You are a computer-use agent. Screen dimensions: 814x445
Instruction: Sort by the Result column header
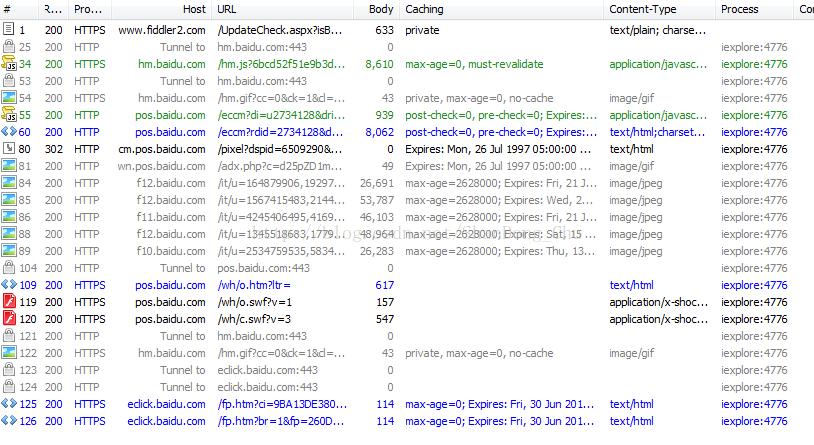pos(54,9)
